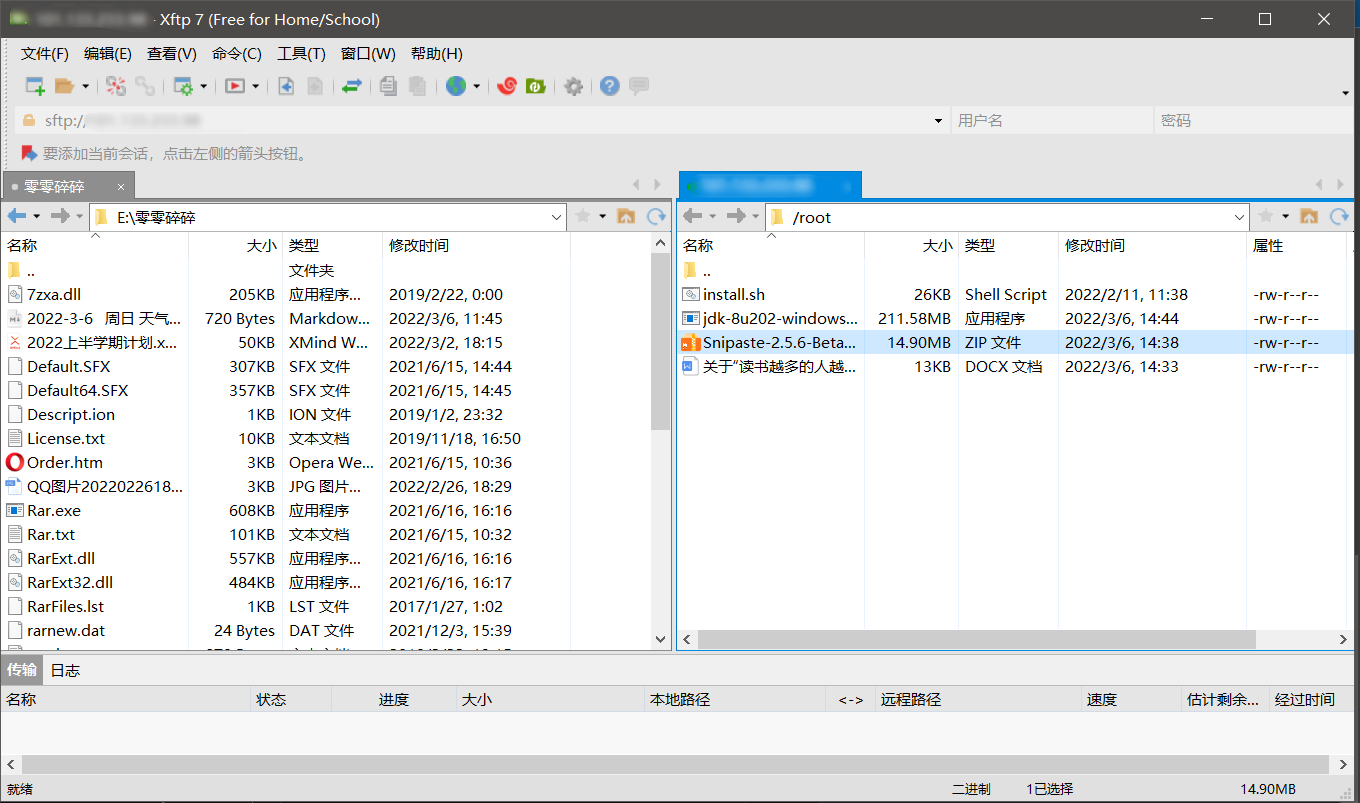Click the 用户名 input field
Viewport: 1360px width, 803px height.
point(1051,120)
